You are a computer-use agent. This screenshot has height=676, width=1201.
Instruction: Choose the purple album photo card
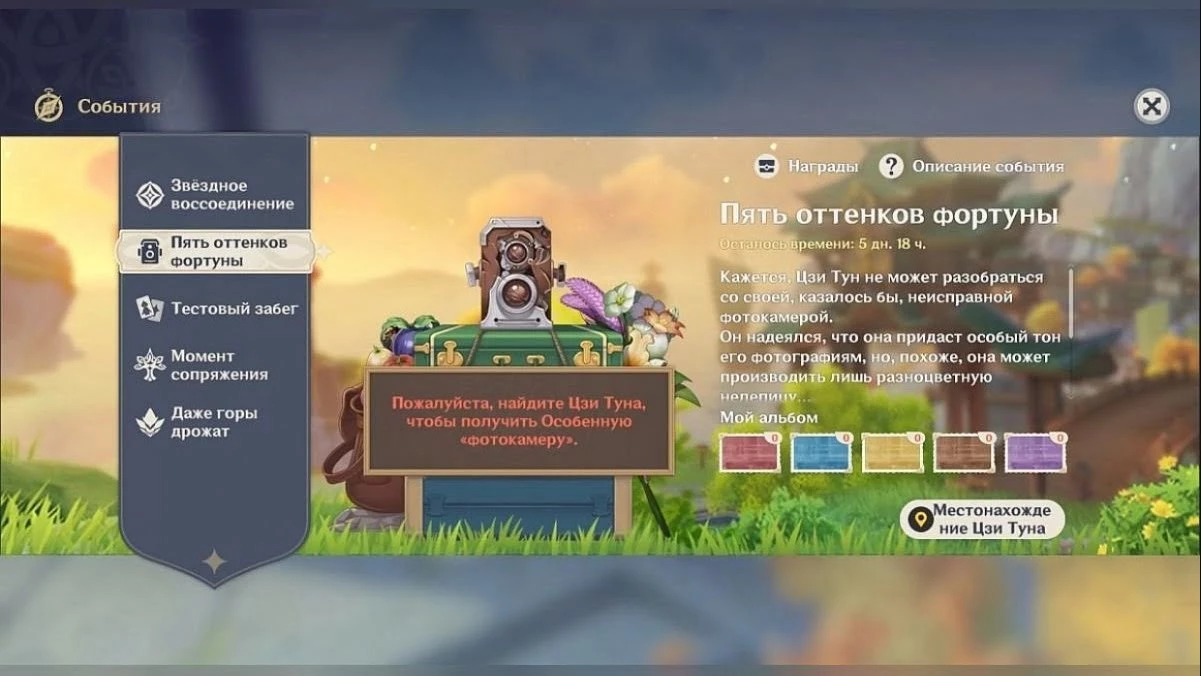1035,453
